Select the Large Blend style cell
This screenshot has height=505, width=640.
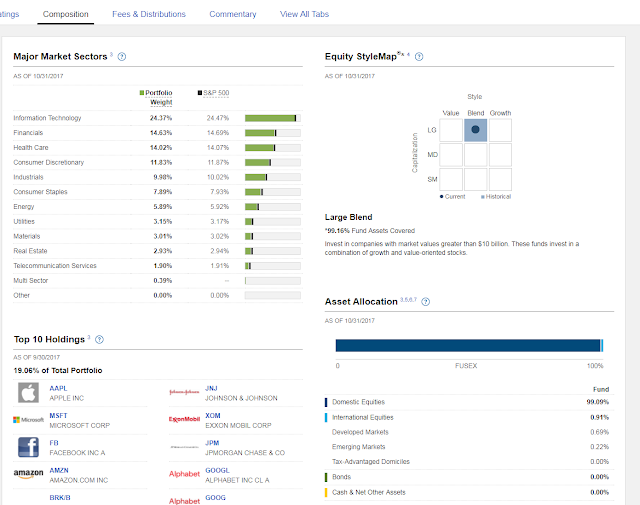click(476, 130)
